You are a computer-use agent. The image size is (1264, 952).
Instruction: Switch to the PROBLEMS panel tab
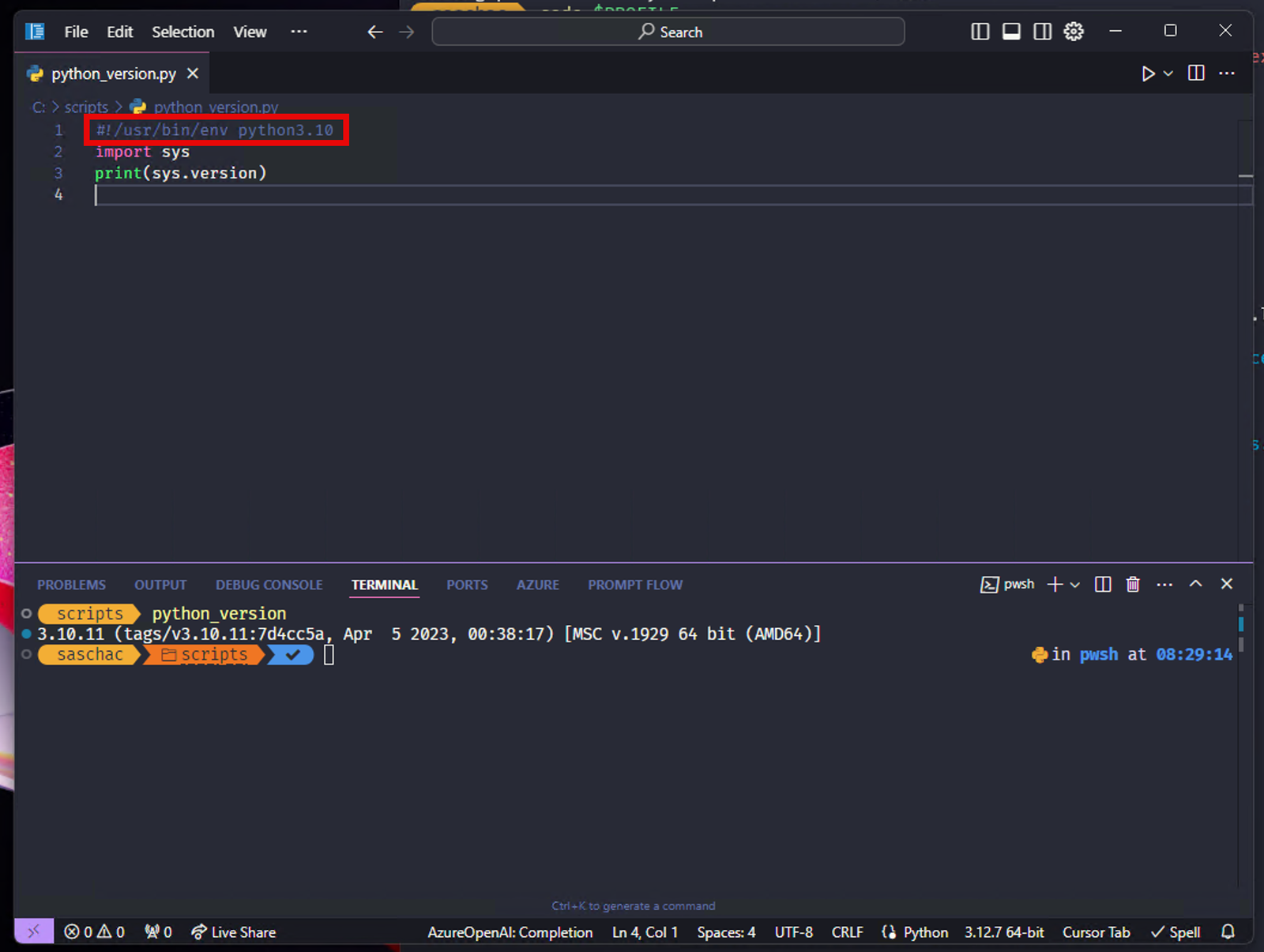click(x=71, y=585)
